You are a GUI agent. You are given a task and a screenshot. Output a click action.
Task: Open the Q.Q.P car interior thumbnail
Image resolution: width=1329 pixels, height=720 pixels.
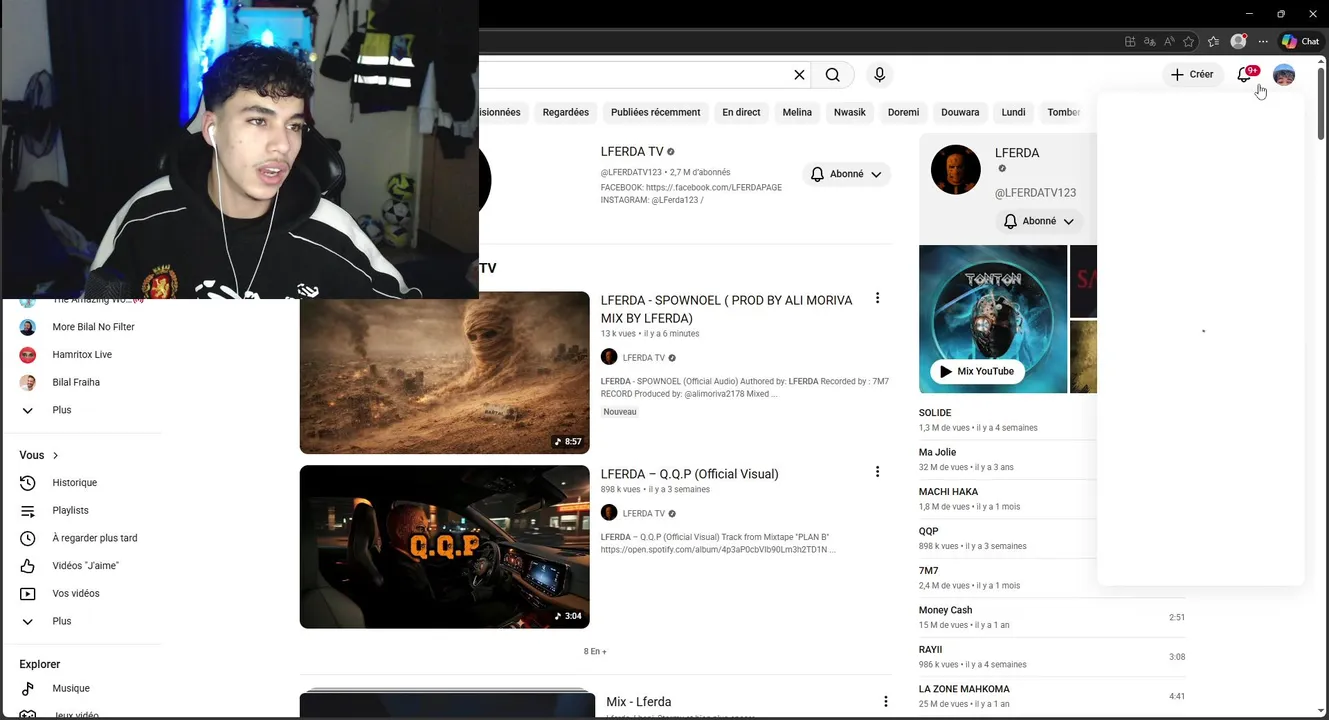tap(445, 547)
